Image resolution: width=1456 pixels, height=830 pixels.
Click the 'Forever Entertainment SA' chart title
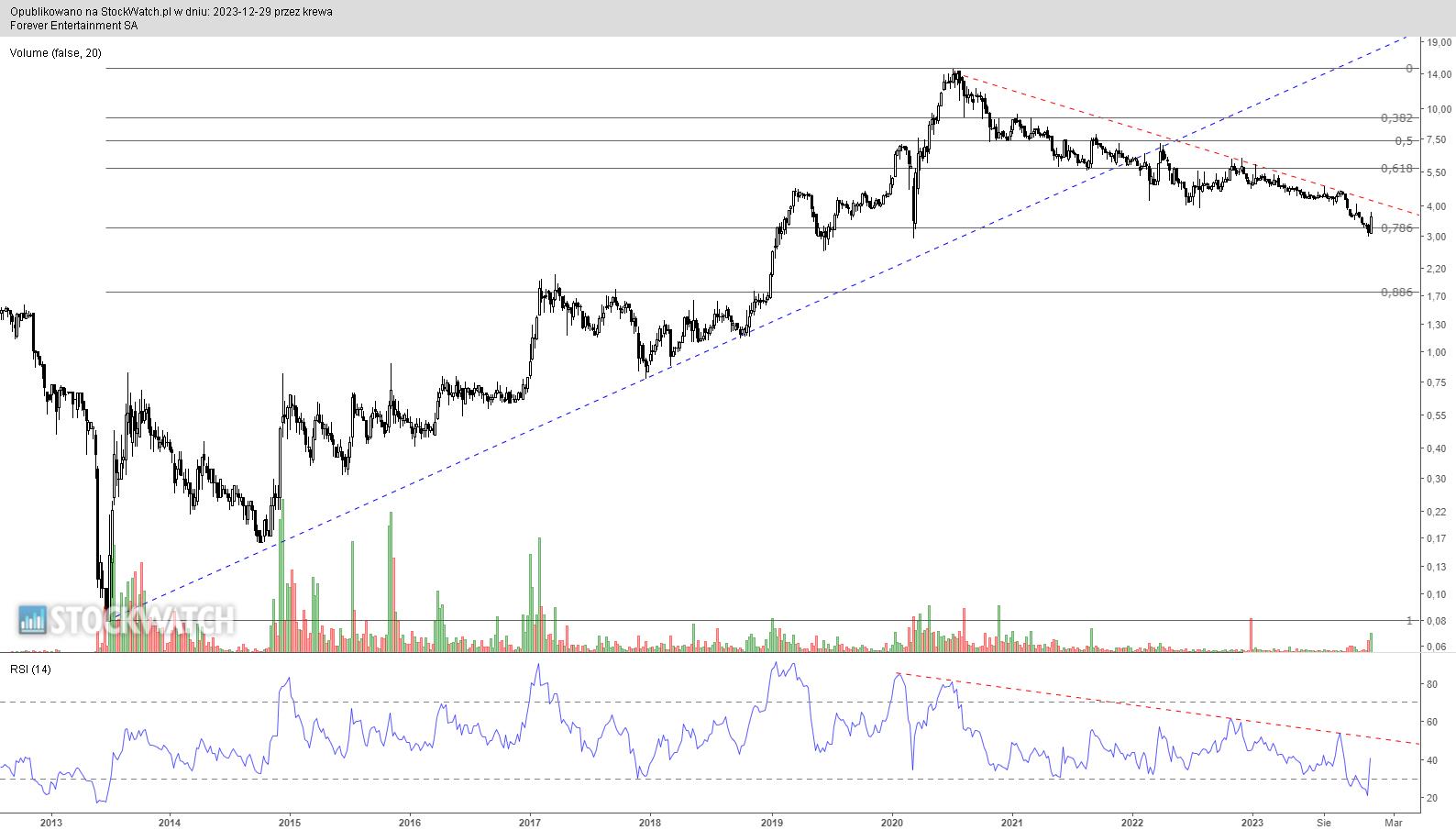pos(74,26)
